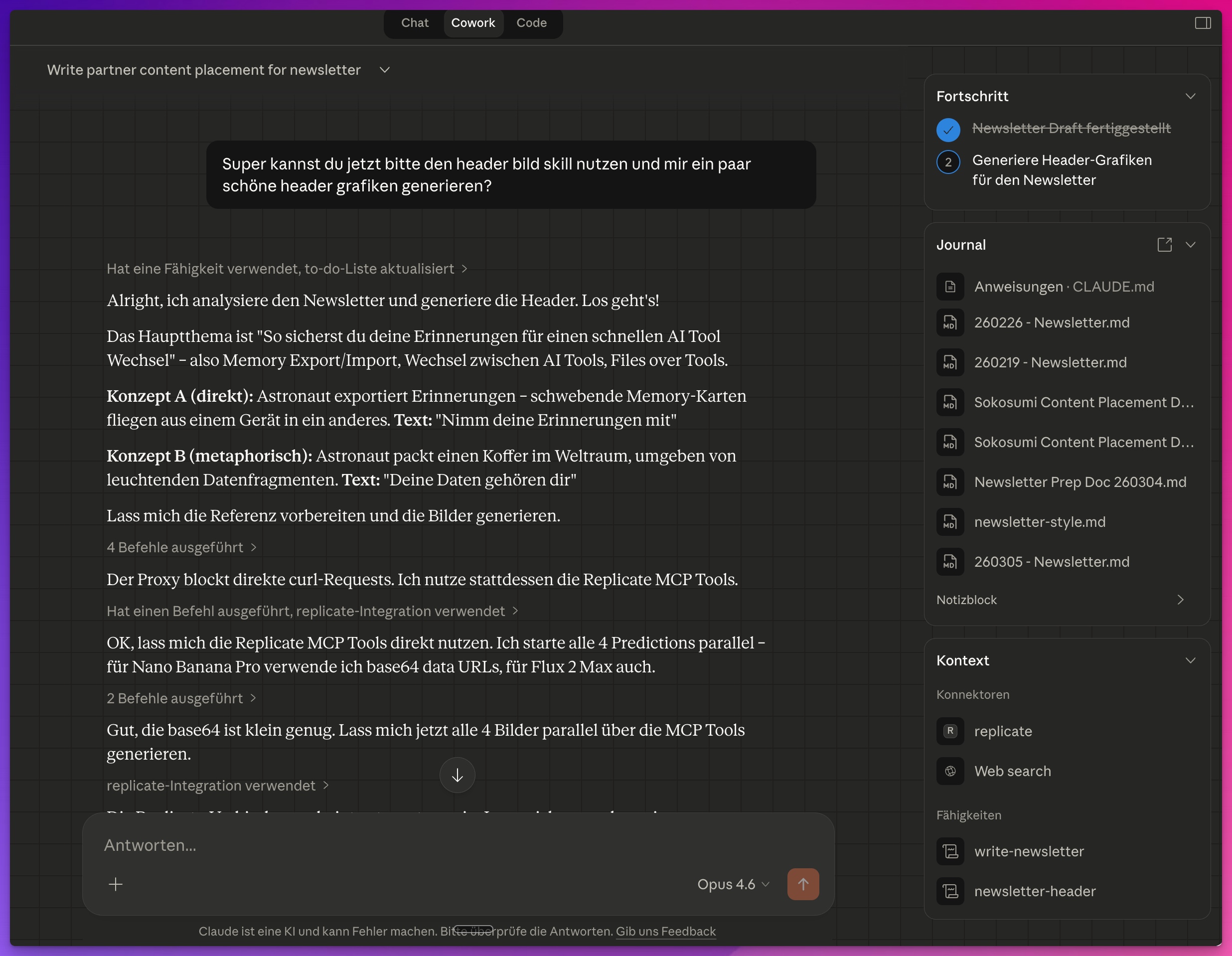Collapse the Kontext panel
This screenshot has width=1232, height=956.
1190,660
